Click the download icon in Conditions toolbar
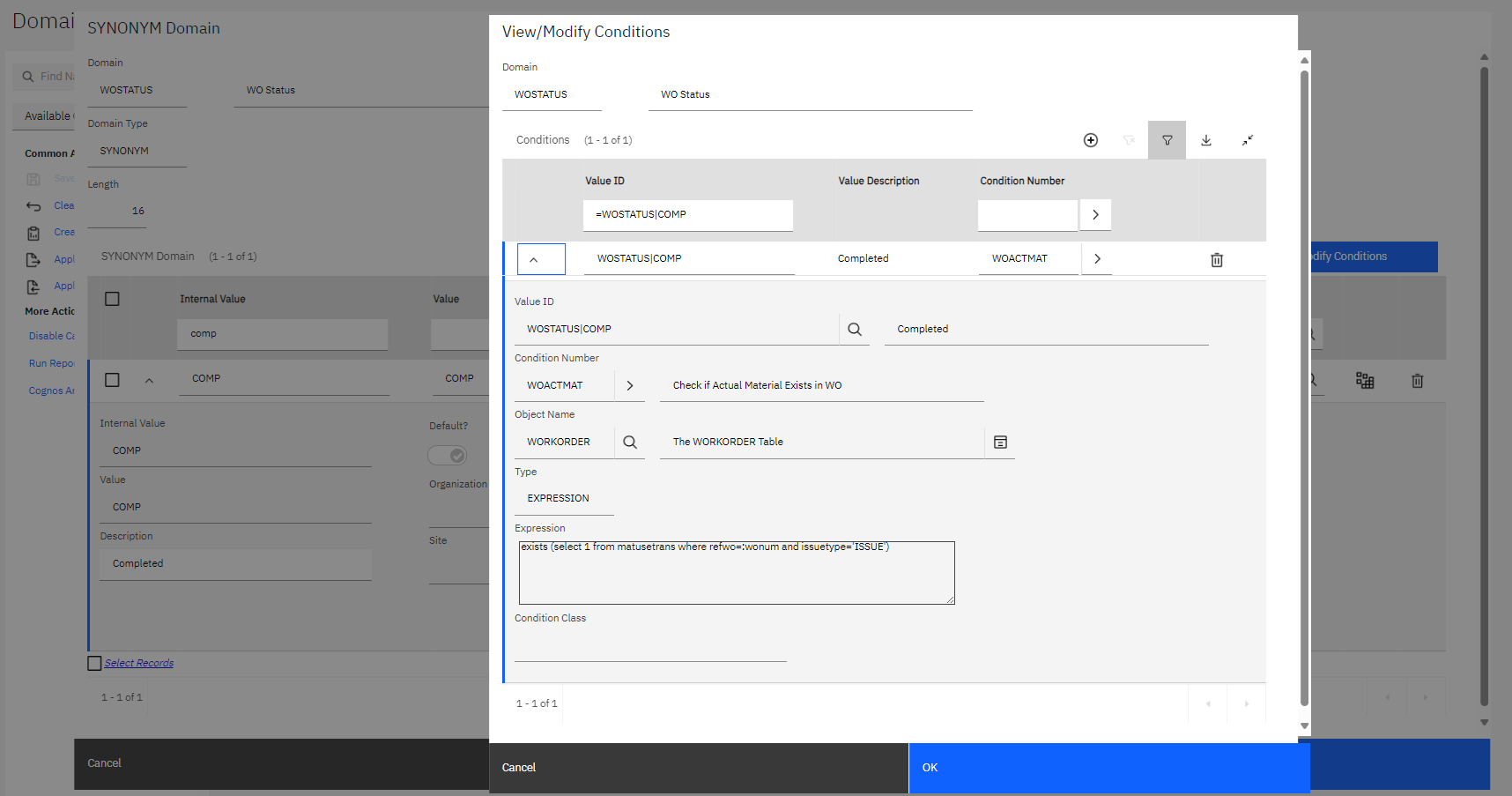The width and height of the screenshot is (1512, 796). tap(1206, 140)
